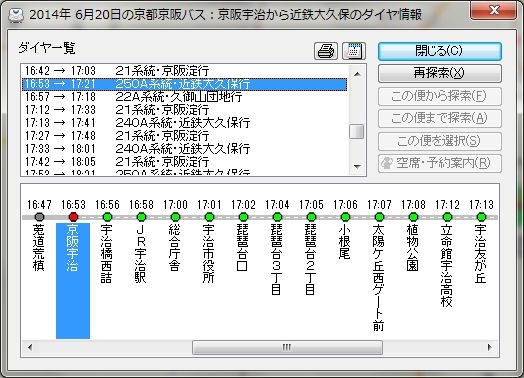The height and width of the screenshot is (378, 524).
Task: Select the 17:27 → 17:48 21系統 row
Action: point(184,136)
